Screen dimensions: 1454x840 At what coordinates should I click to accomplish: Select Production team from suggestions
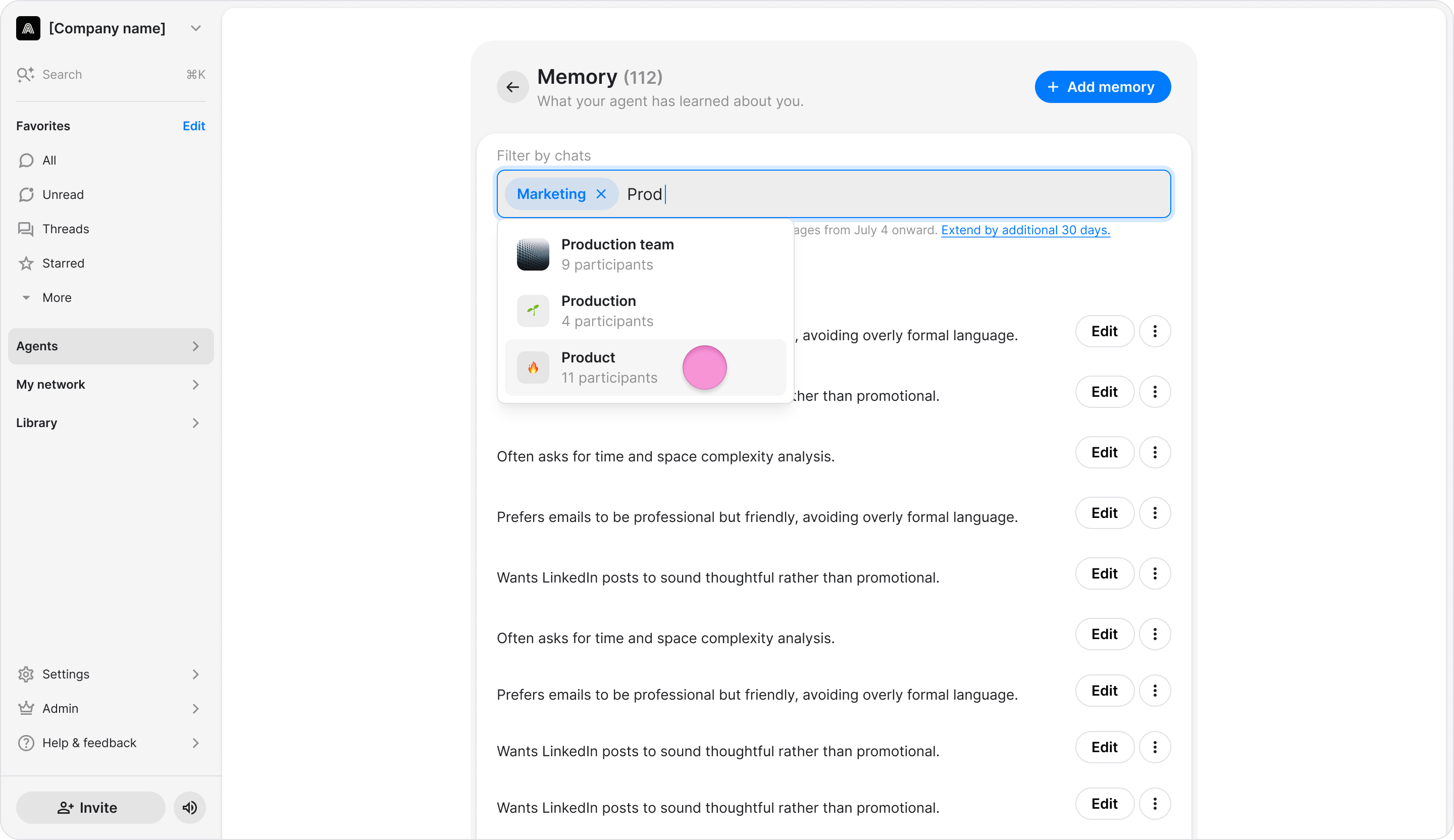point(645,254)
